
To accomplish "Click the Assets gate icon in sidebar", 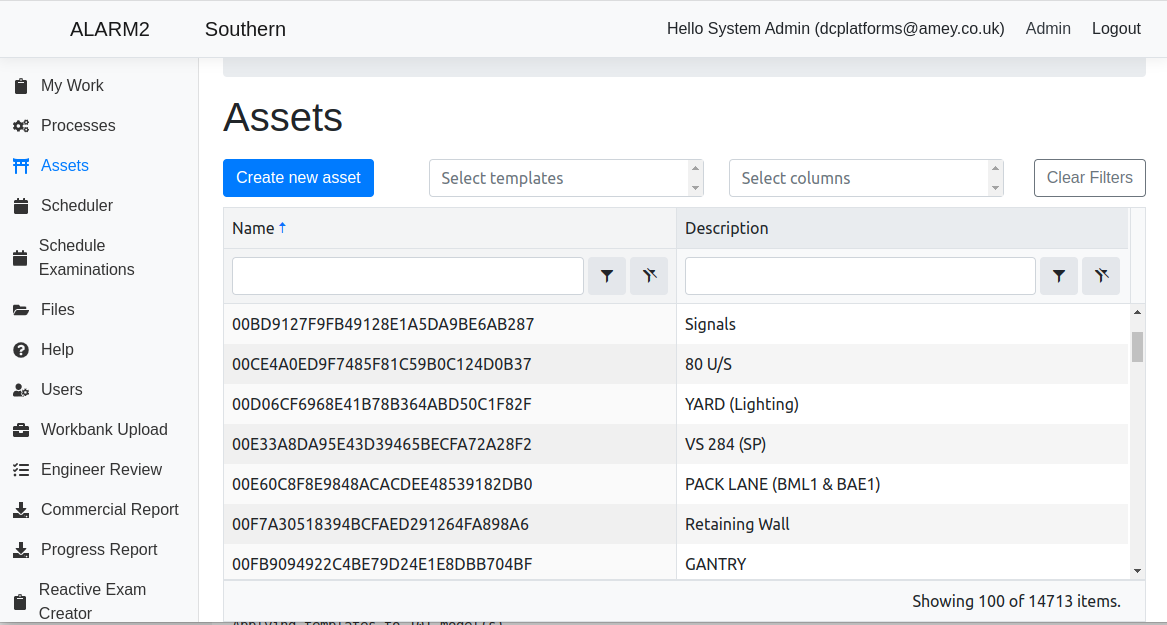I will pyautogui.click(x=21, y=166).
